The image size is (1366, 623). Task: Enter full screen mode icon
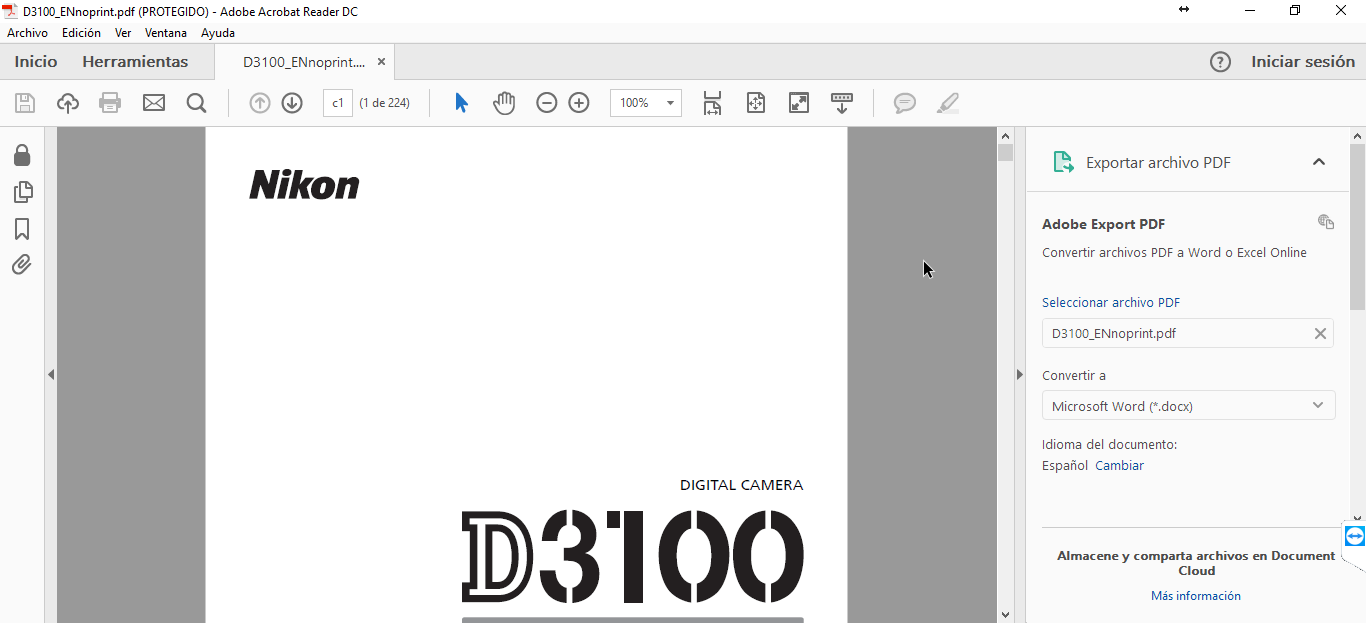coord(799,103)
